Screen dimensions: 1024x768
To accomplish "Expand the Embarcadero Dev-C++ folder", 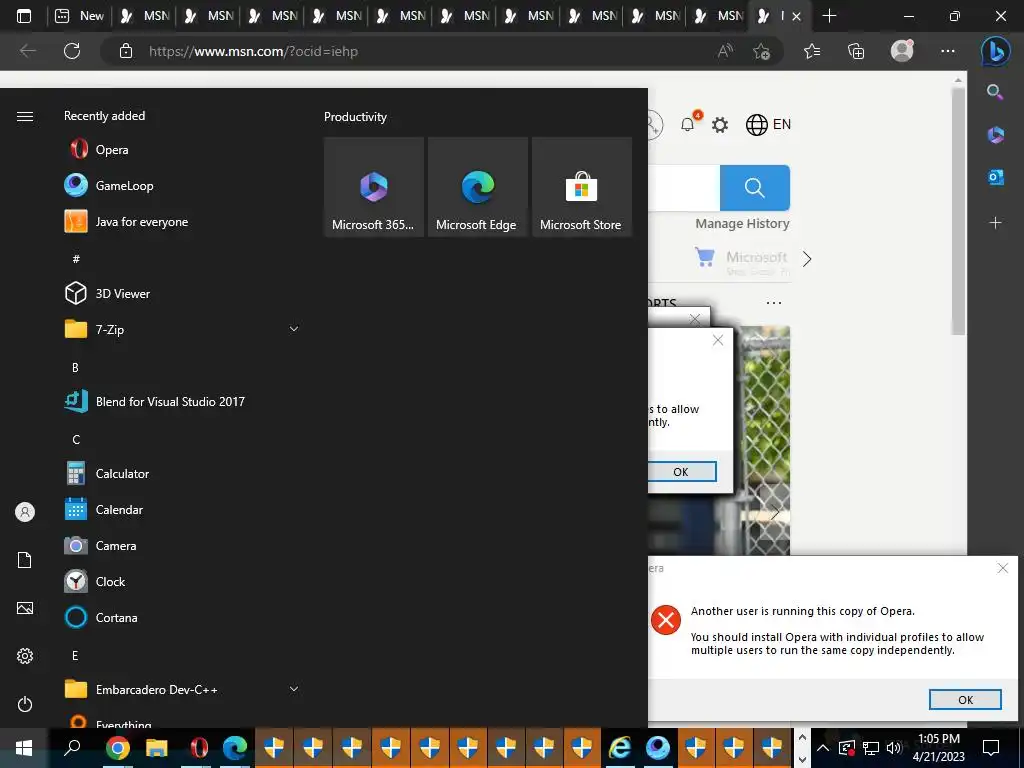I will click(294, 689).
